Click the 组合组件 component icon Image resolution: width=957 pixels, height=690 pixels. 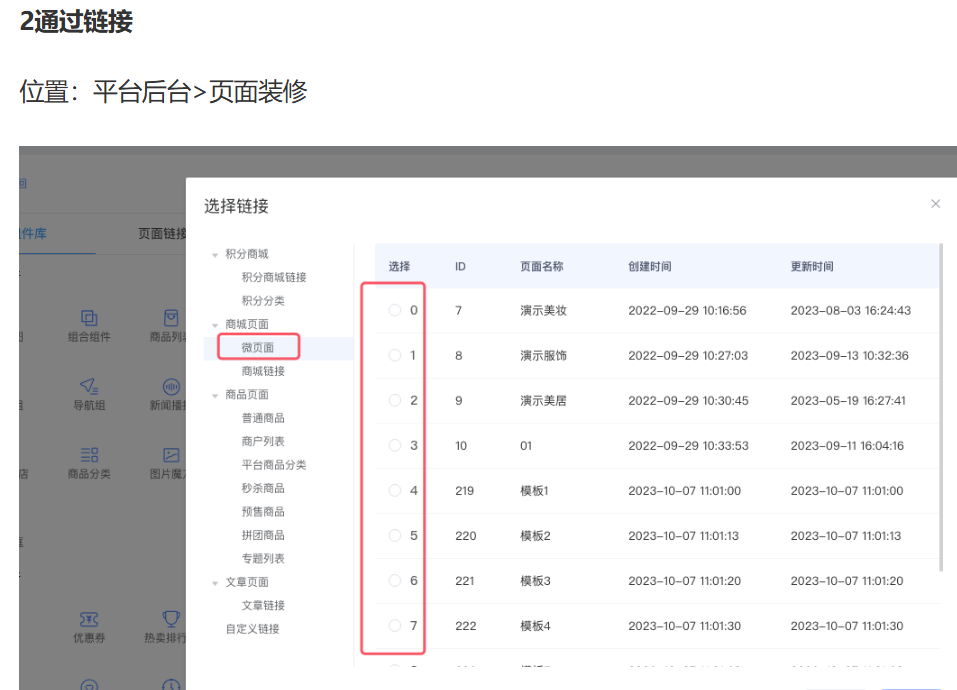point(89,318)
